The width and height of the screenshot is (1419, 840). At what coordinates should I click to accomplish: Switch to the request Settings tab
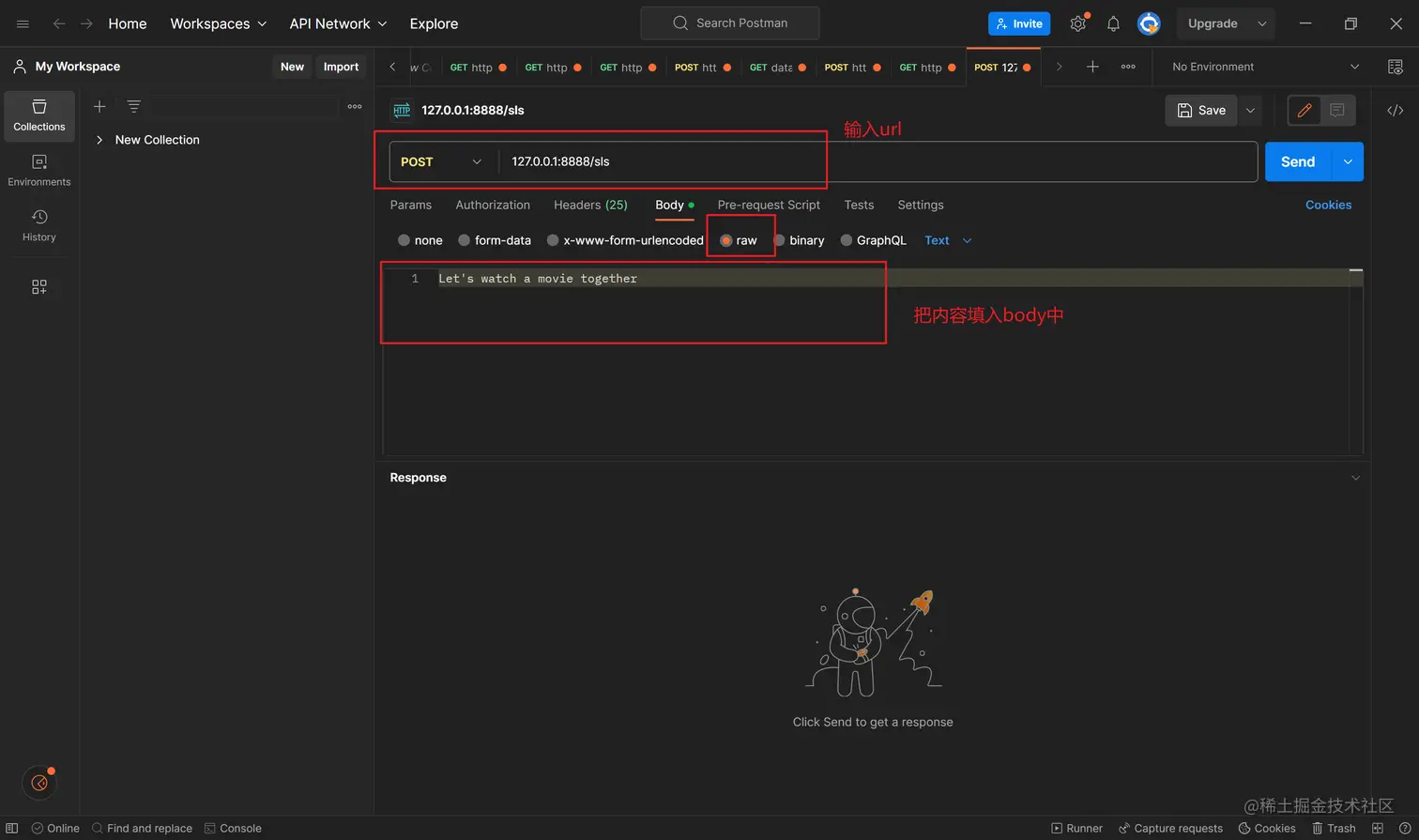click(x=921, y=205)
